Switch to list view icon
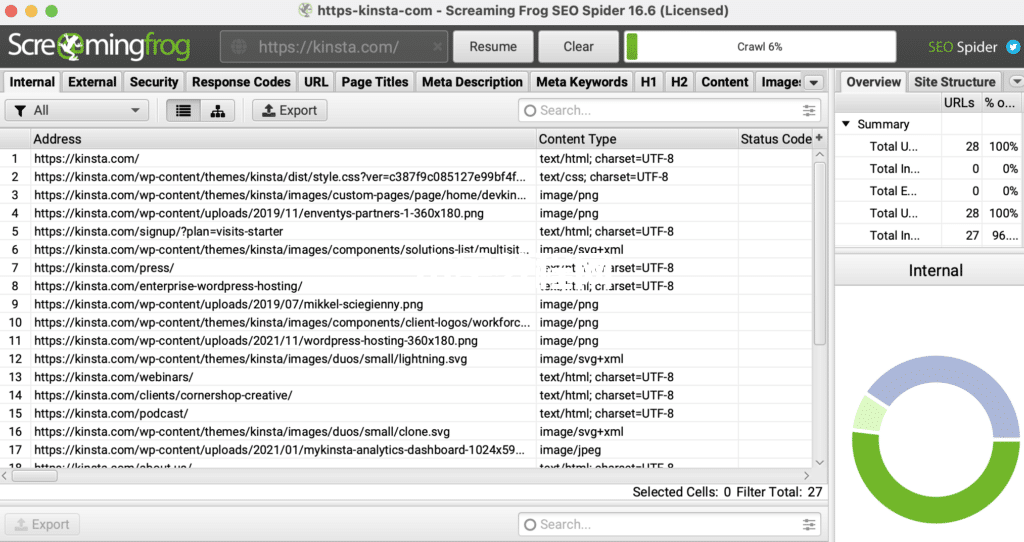Image resolution: width=1024 pixels, height=542 pixels. [184, 110]
